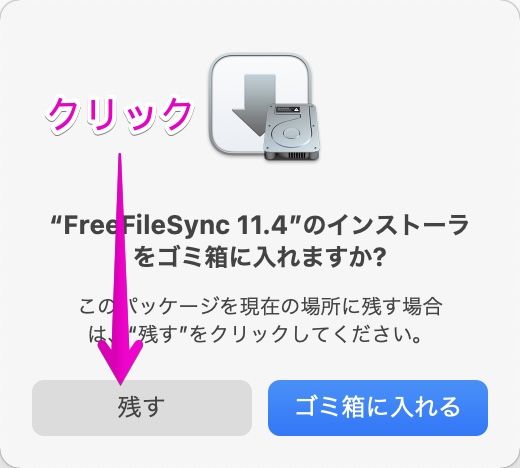520x468 pixels.
Task: Click the installer package icon
Action: [264, 107]
